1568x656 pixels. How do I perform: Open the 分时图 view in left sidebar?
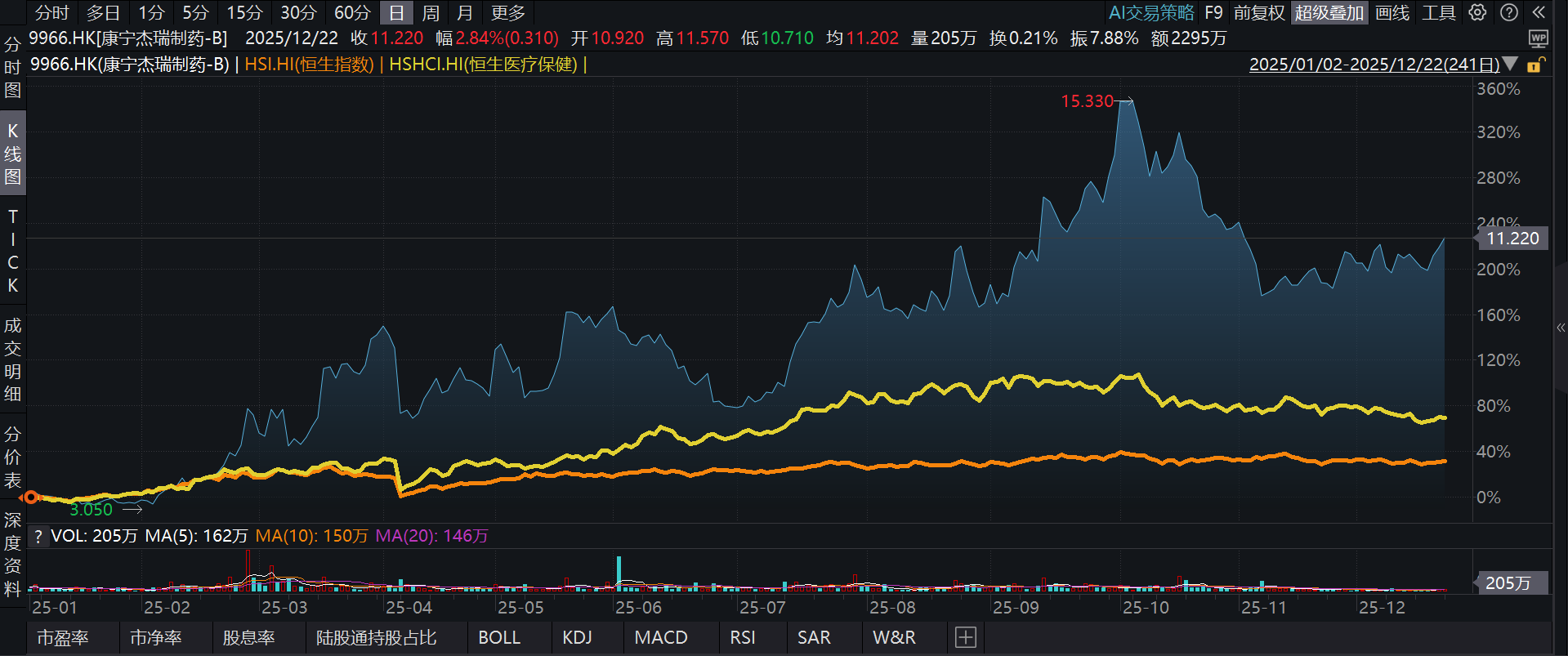12,67
